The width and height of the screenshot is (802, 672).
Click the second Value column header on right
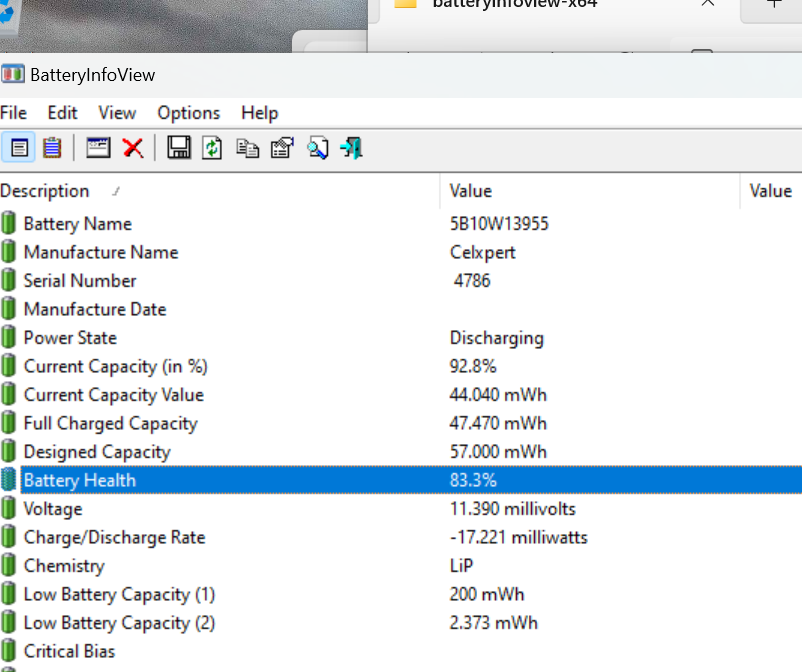771,191
